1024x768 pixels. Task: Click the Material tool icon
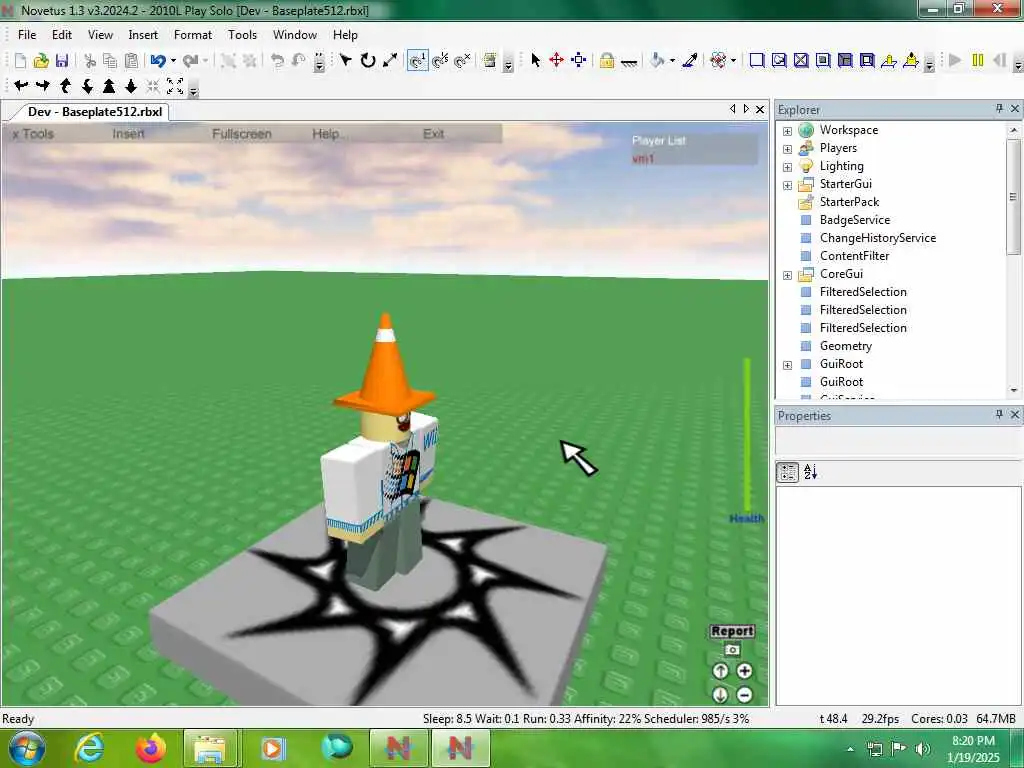coord(718,61)
